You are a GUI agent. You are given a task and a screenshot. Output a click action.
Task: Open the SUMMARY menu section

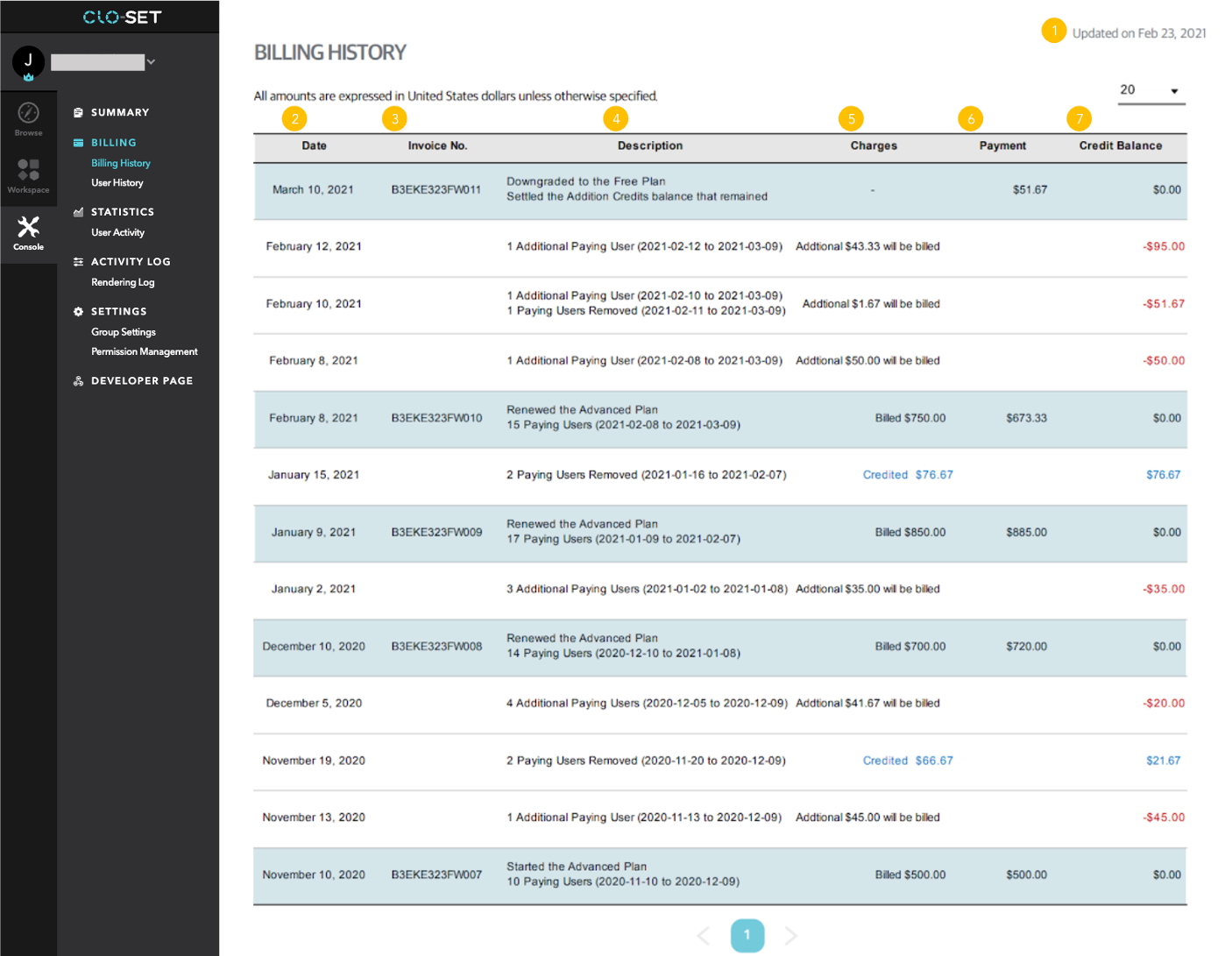pos(120,113)
